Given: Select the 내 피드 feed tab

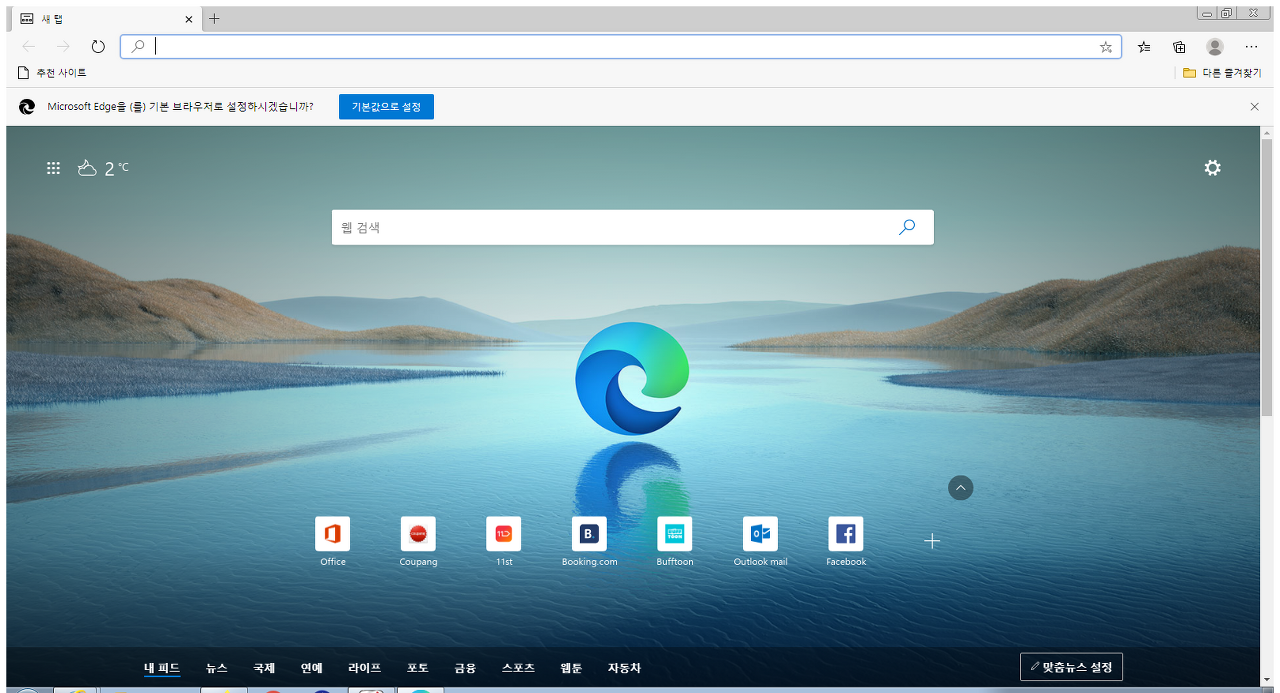Looking at the screenshot, I should (x=162, y=668).
